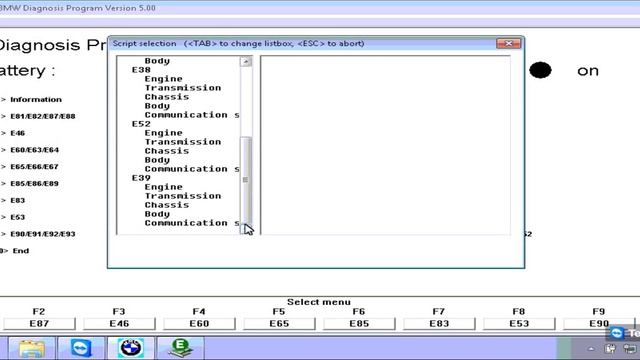Select E39 in the script list

(141, 178)
